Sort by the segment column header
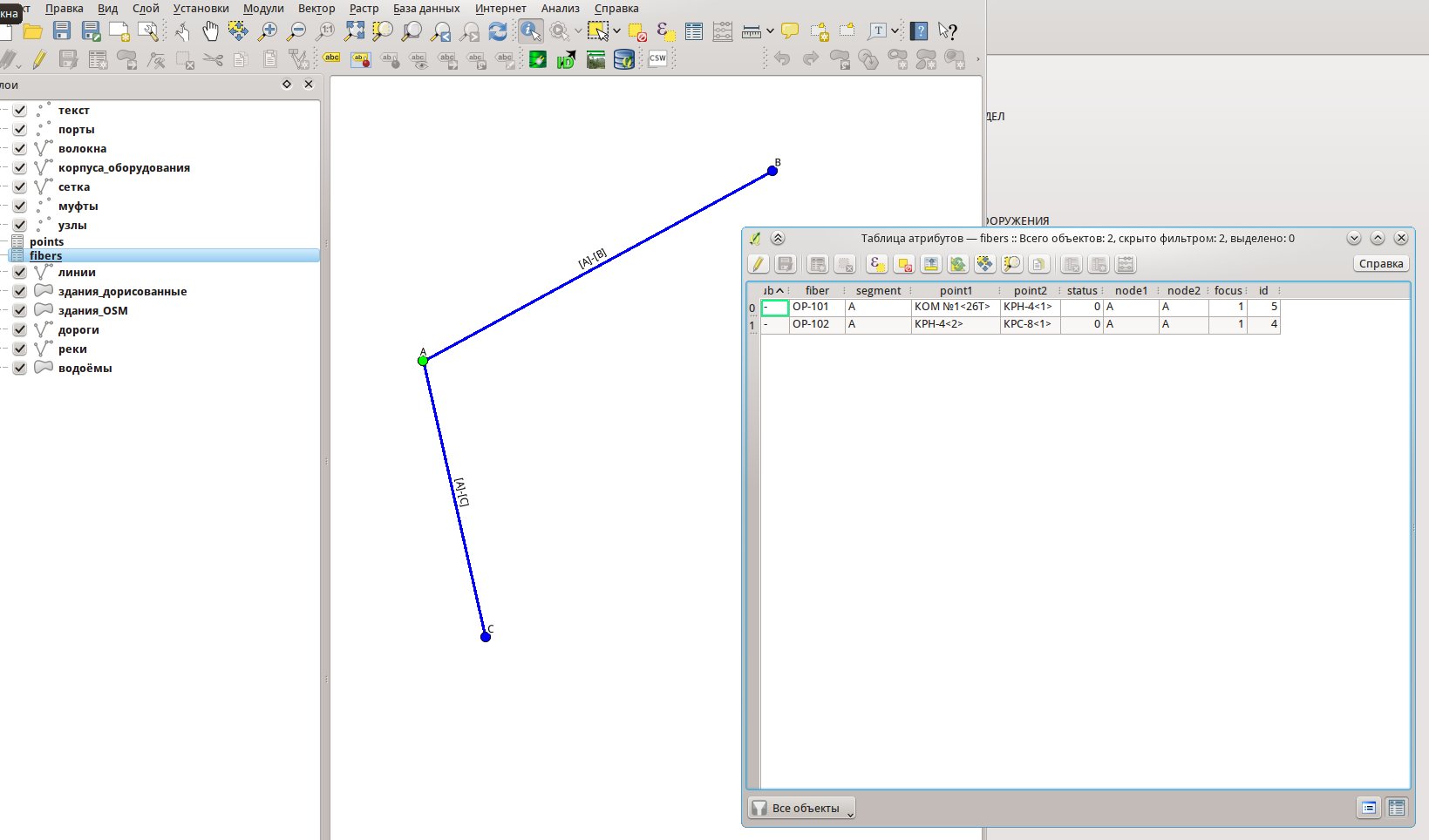 [878, 290]
